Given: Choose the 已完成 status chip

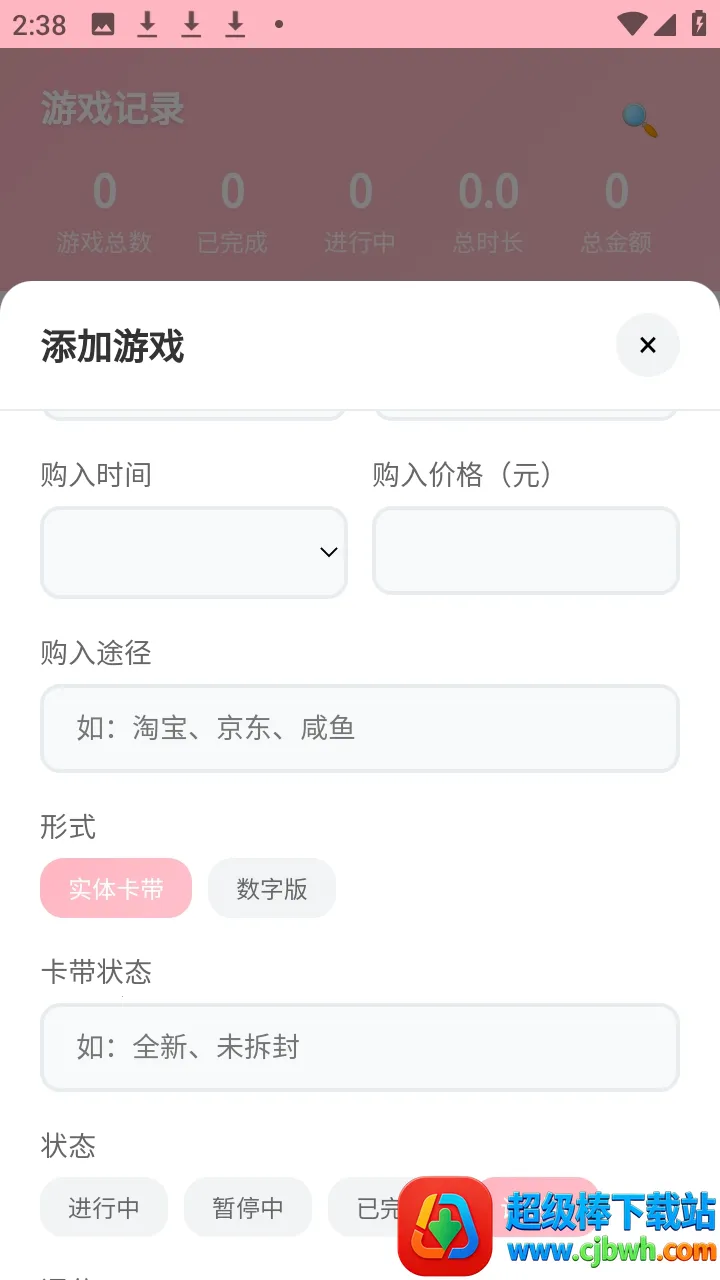Looking at the screenshot, I should click(365, 1207).
